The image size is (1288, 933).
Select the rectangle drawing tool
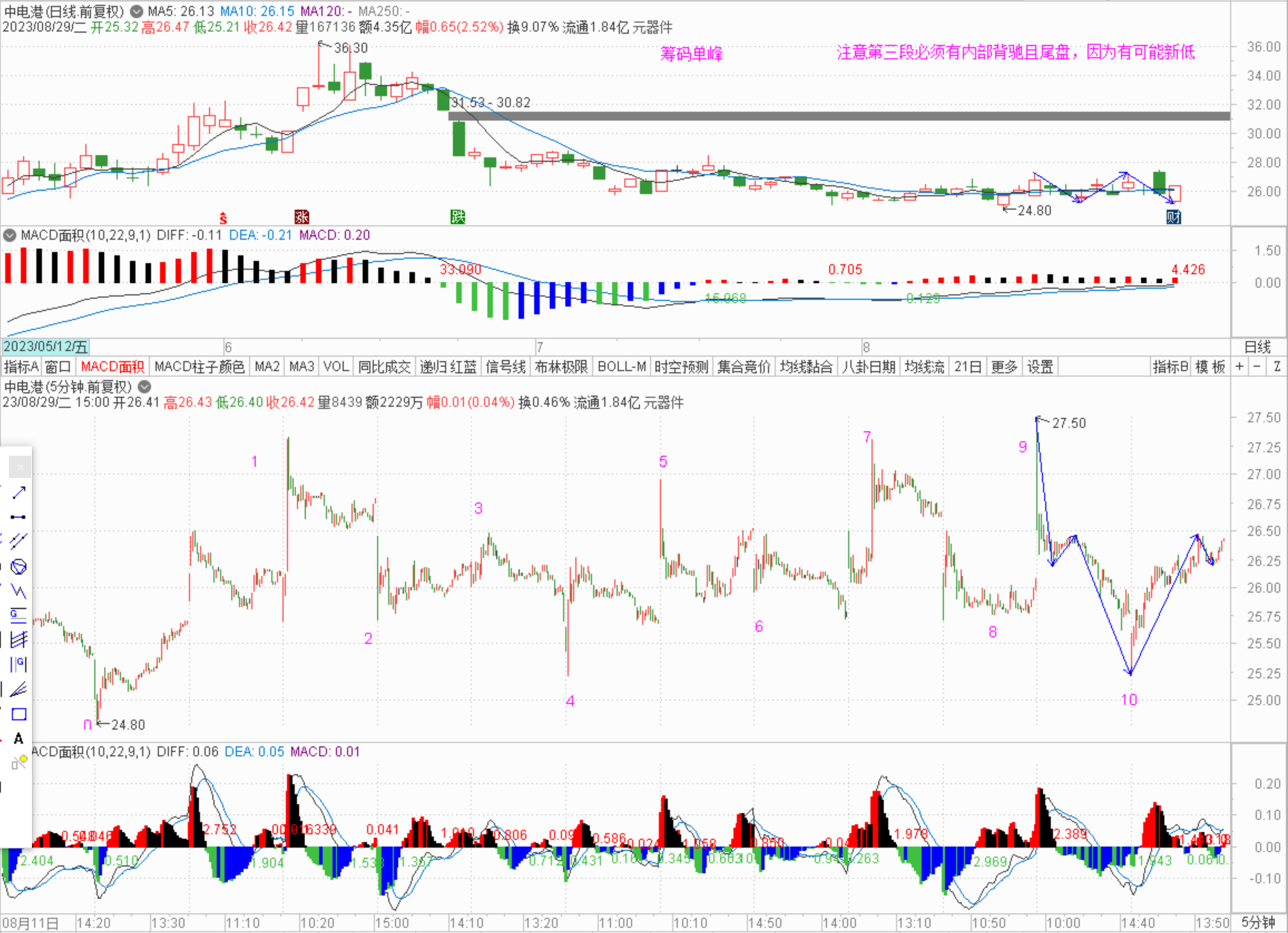pyautogui.click(x=19, y=714)
